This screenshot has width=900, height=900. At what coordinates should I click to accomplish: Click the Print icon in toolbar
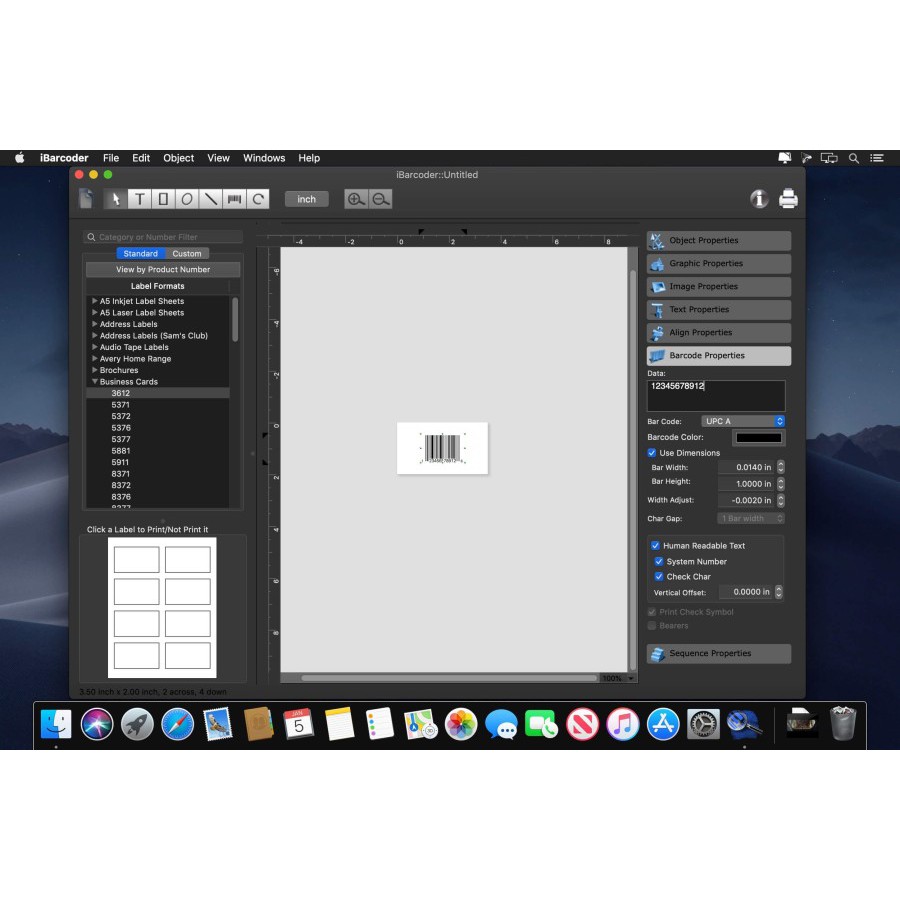click(788, 199)
